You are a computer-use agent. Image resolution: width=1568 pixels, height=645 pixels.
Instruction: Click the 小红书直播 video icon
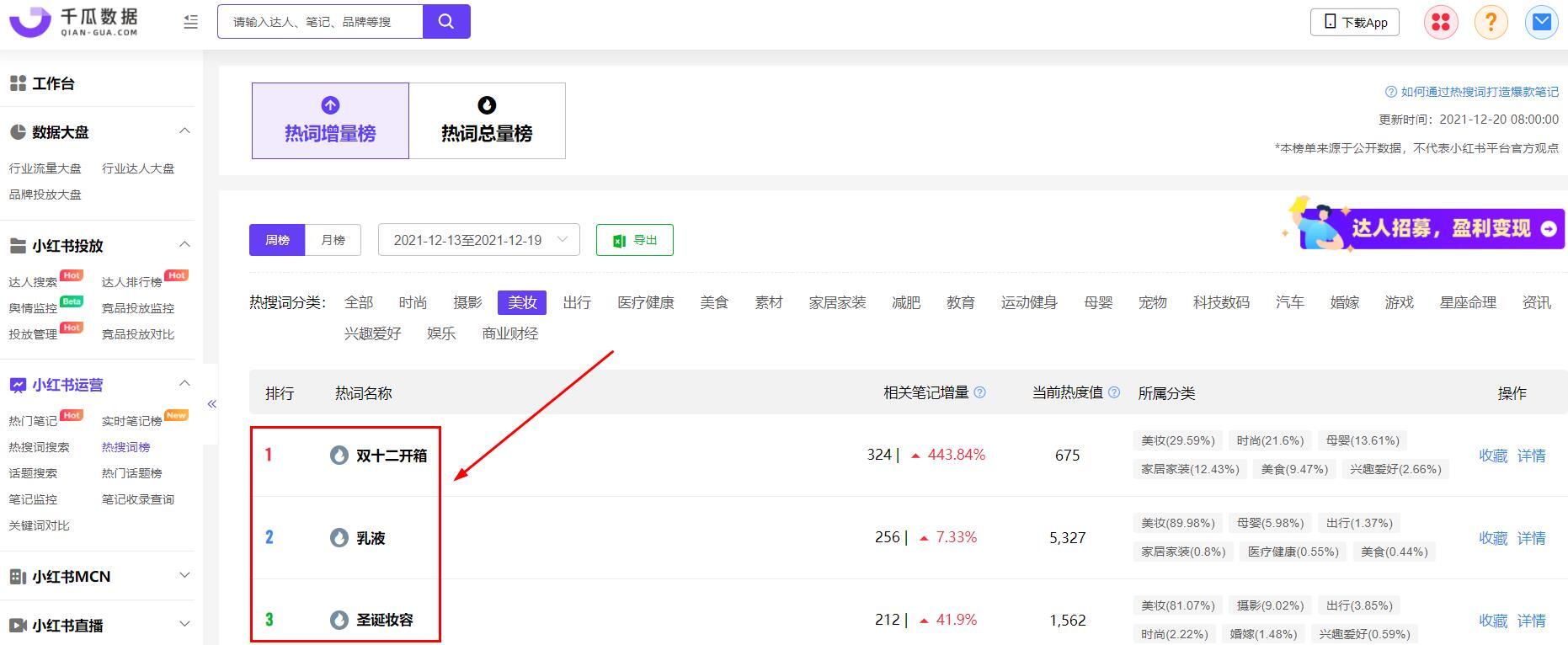pos(18,626)
